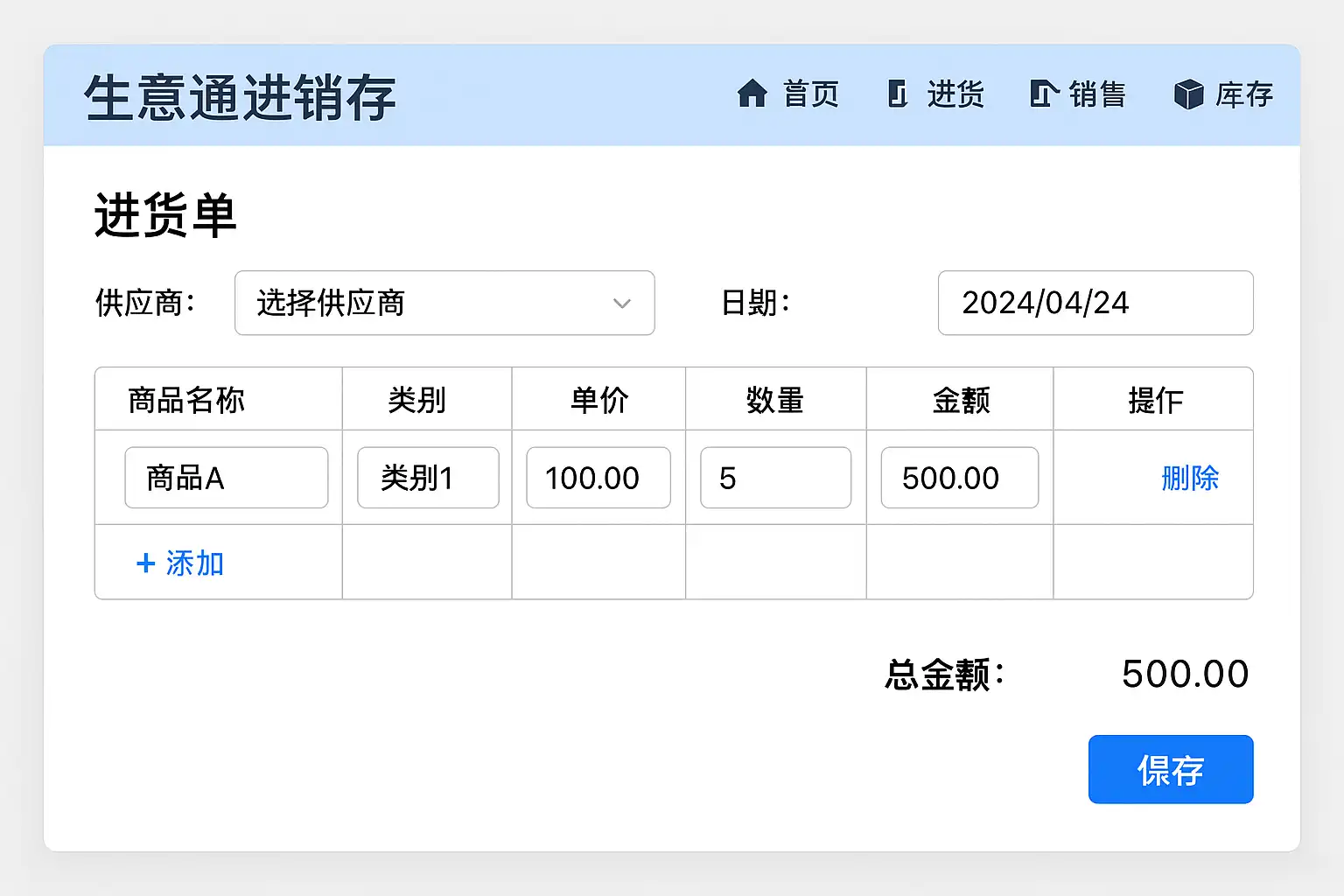
Task: Click the plus icon beside 添加
Action: (146, 563)
